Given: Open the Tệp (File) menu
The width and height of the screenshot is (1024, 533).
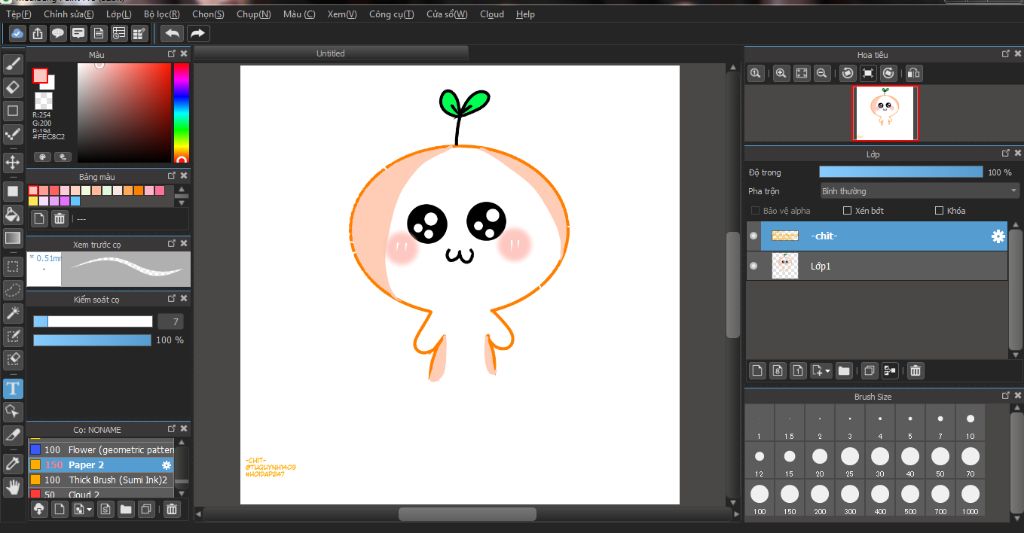Looking at the screenshot, I should point(19,14).
